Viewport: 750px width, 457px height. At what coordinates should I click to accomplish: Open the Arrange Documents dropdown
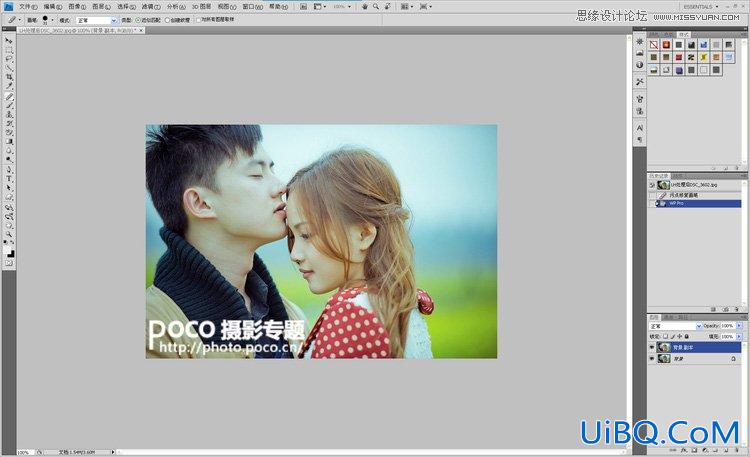[407, 7]
